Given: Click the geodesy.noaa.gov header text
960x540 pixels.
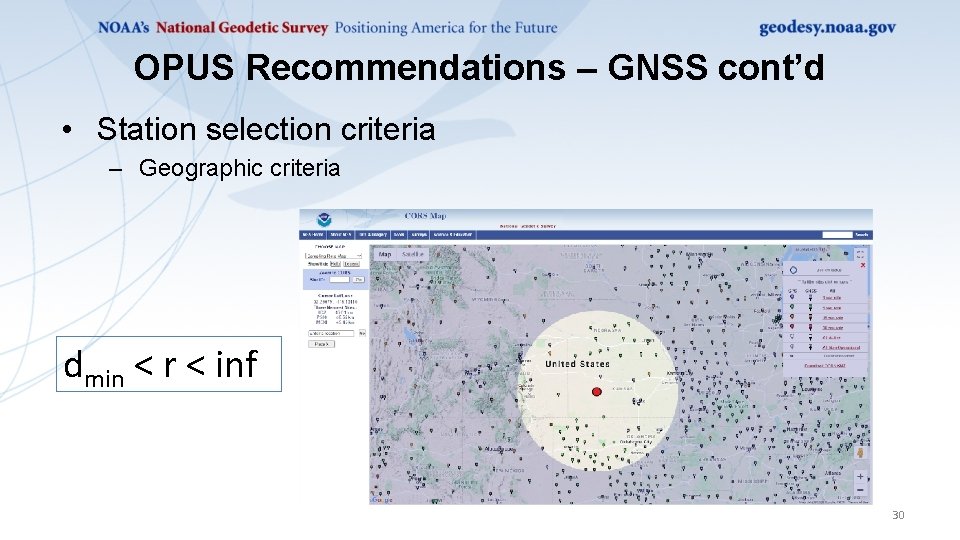Looking at the screenshot, I should pyautogui.click(x=827, y=28).
